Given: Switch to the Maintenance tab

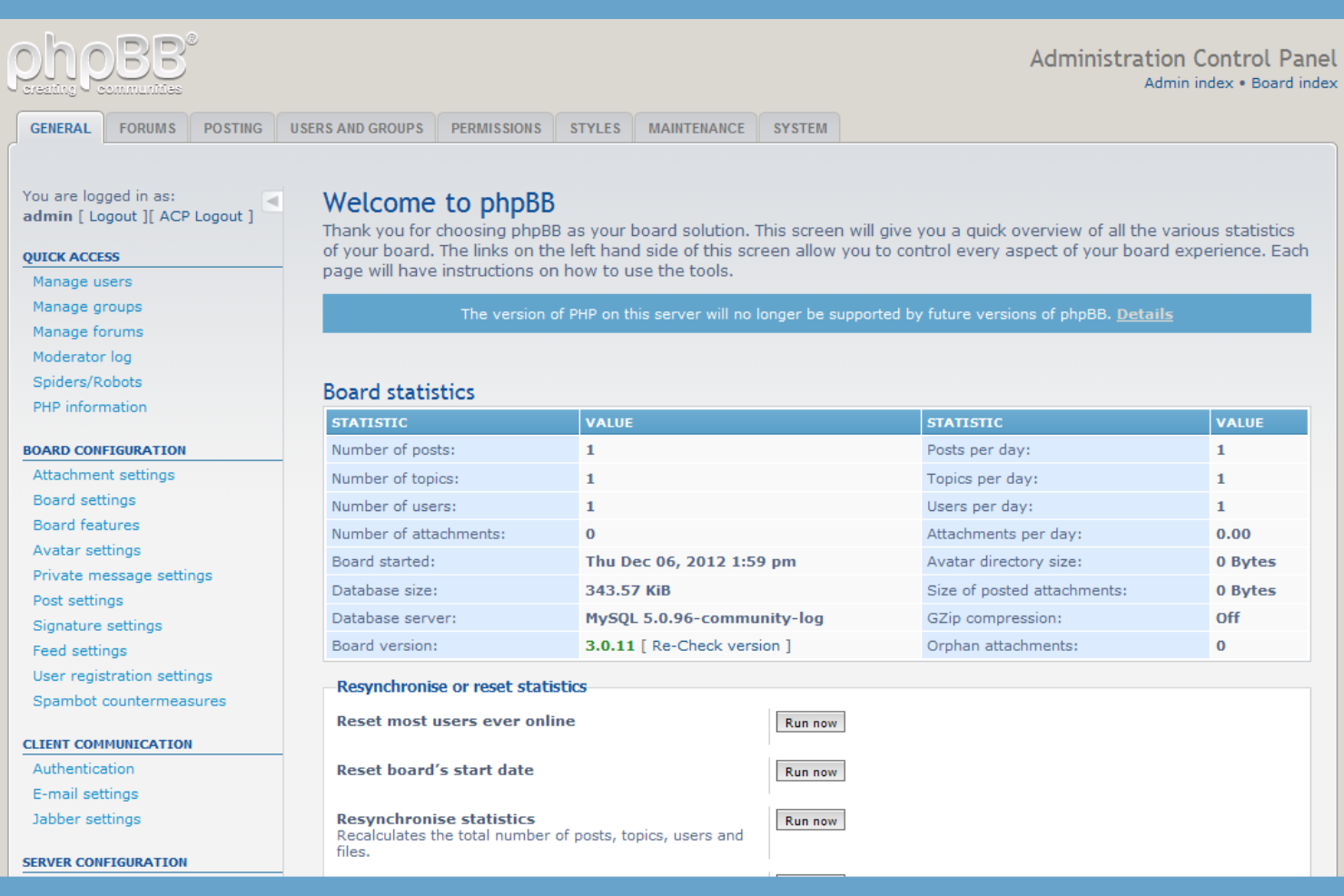Looking at the screenshot, I should point(696,128).
